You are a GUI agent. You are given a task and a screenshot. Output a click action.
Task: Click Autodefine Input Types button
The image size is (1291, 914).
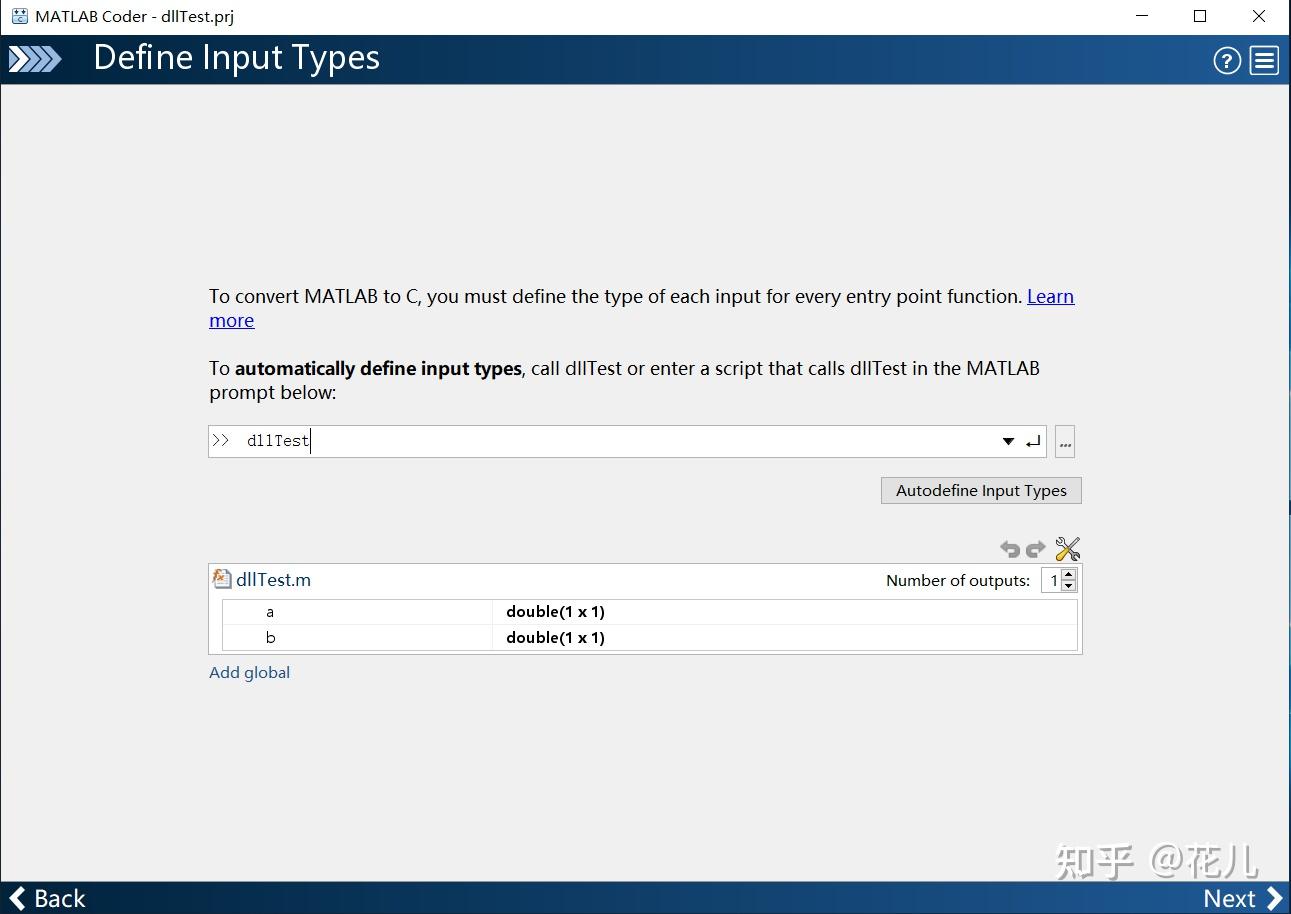click(x=981, y=491)
